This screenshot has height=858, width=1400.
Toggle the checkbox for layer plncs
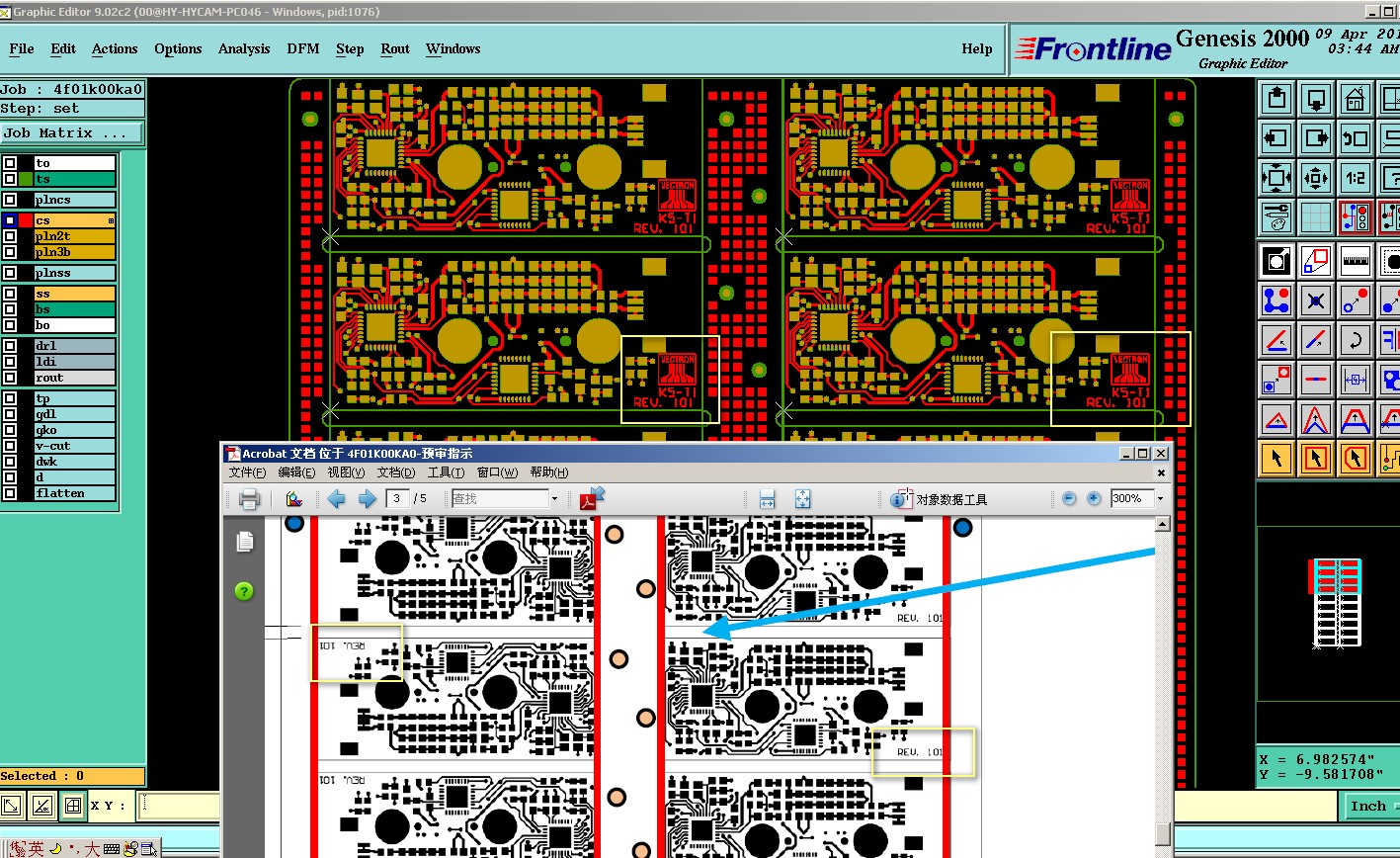[10, 200]
